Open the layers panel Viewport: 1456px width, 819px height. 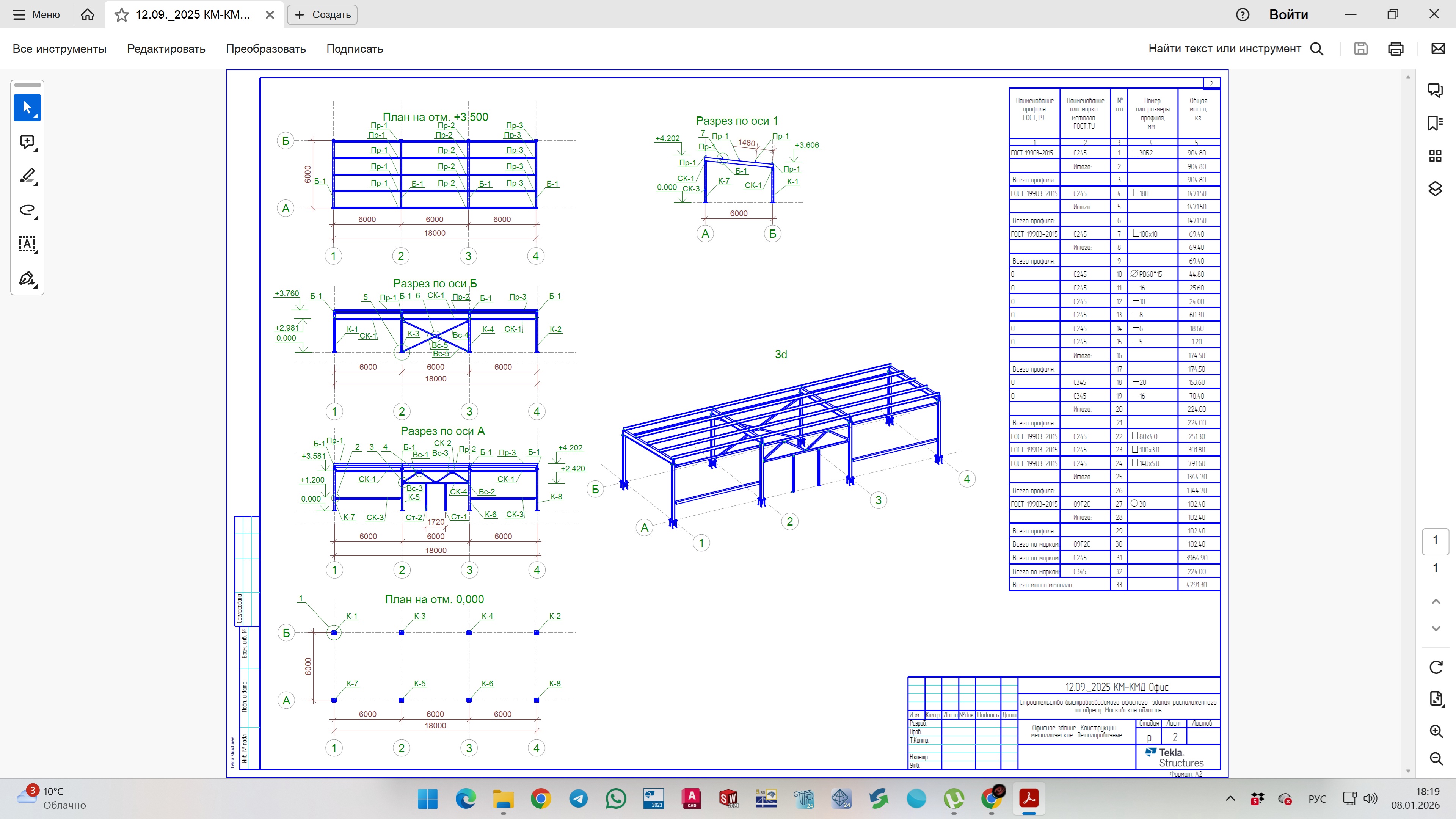(1435, 189)
